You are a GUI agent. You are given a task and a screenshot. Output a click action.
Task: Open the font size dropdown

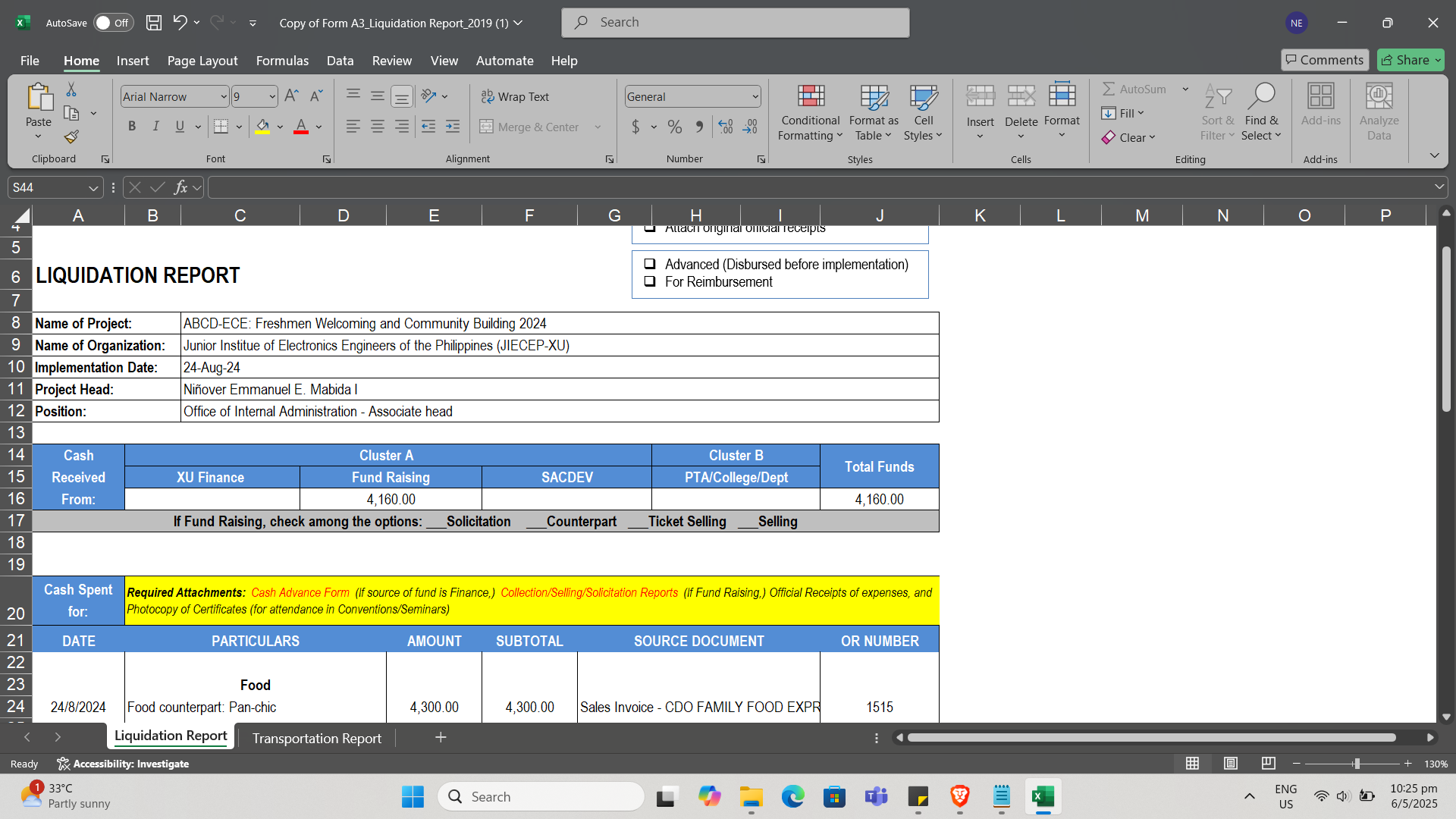(272, 96)
